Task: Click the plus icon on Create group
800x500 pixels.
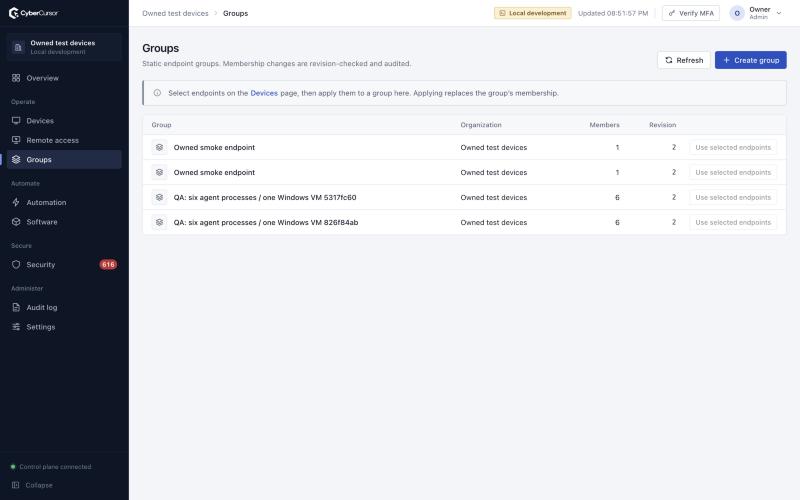Action: [727, 60]
